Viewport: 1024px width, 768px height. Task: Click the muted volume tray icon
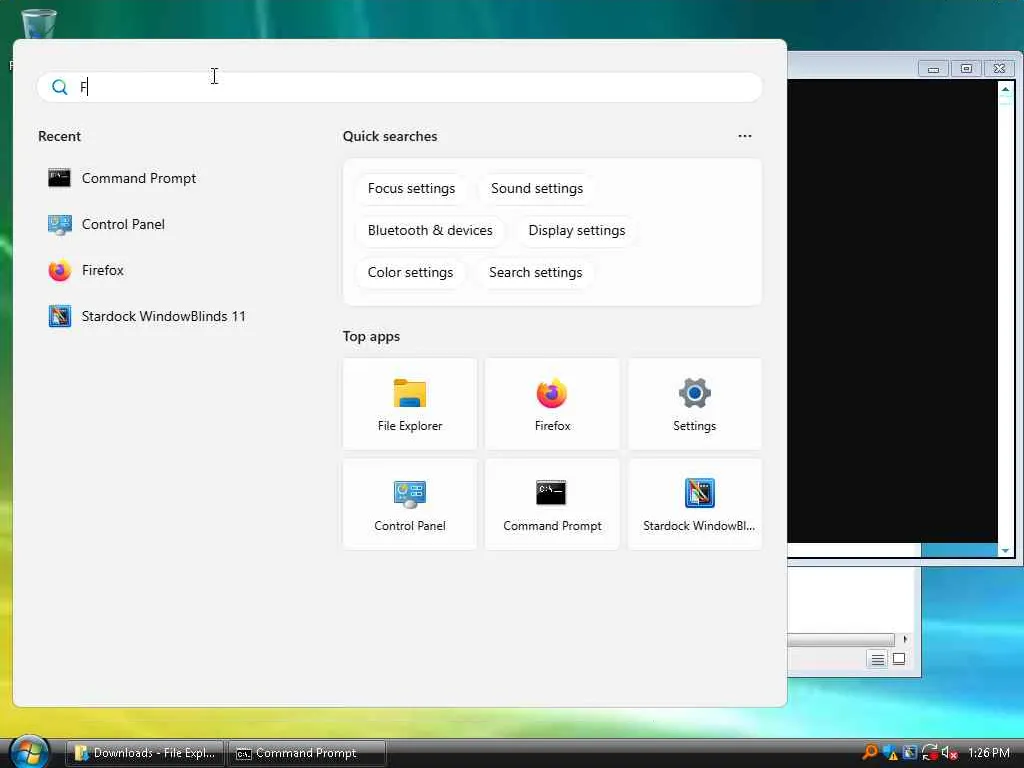point(949,752)
